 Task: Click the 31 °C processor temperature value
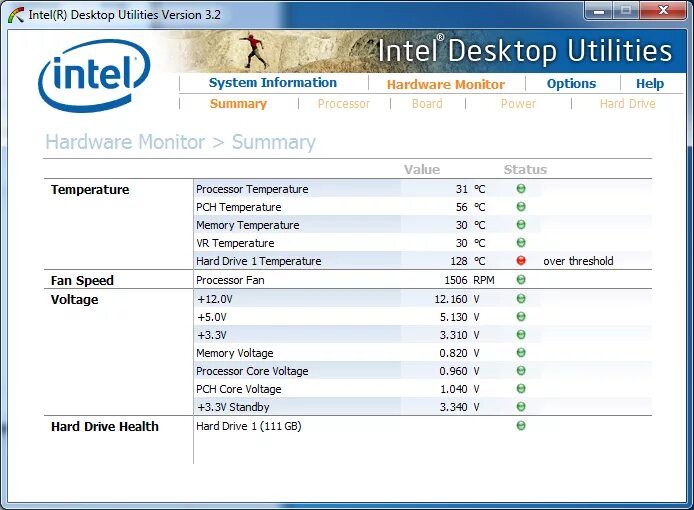470,189
